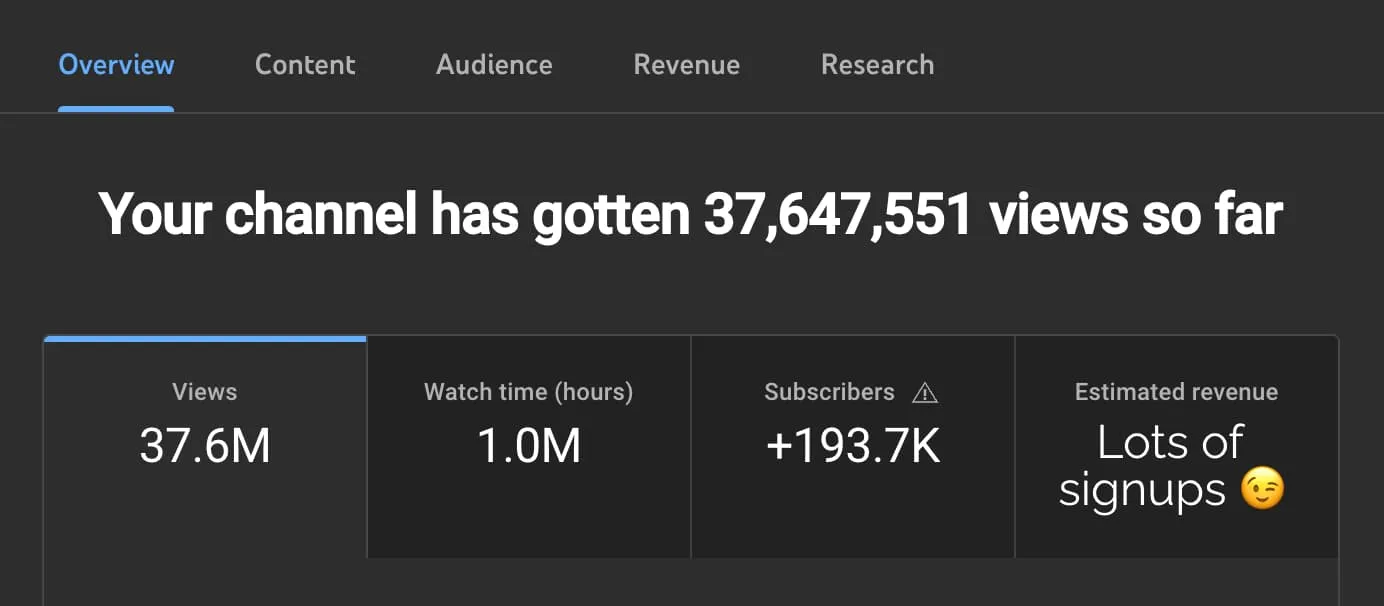Click the +193.7K subscribers value

point(852,446)
